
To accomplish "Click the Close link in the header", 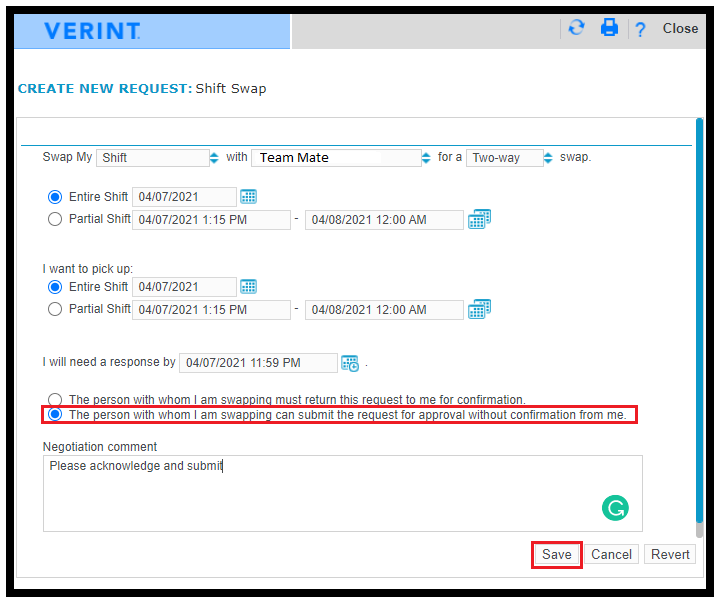I will point(680,28).
